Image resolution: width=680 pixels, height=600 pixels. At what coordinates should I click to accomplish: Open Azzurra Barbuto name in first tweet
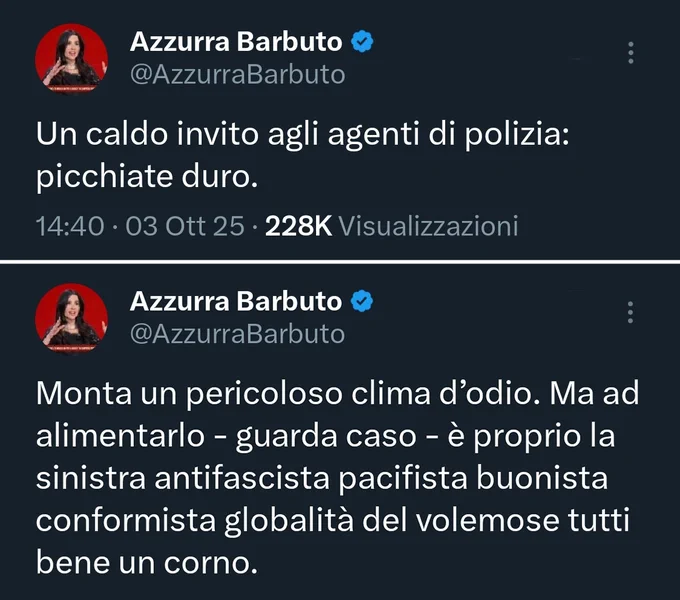236,42
